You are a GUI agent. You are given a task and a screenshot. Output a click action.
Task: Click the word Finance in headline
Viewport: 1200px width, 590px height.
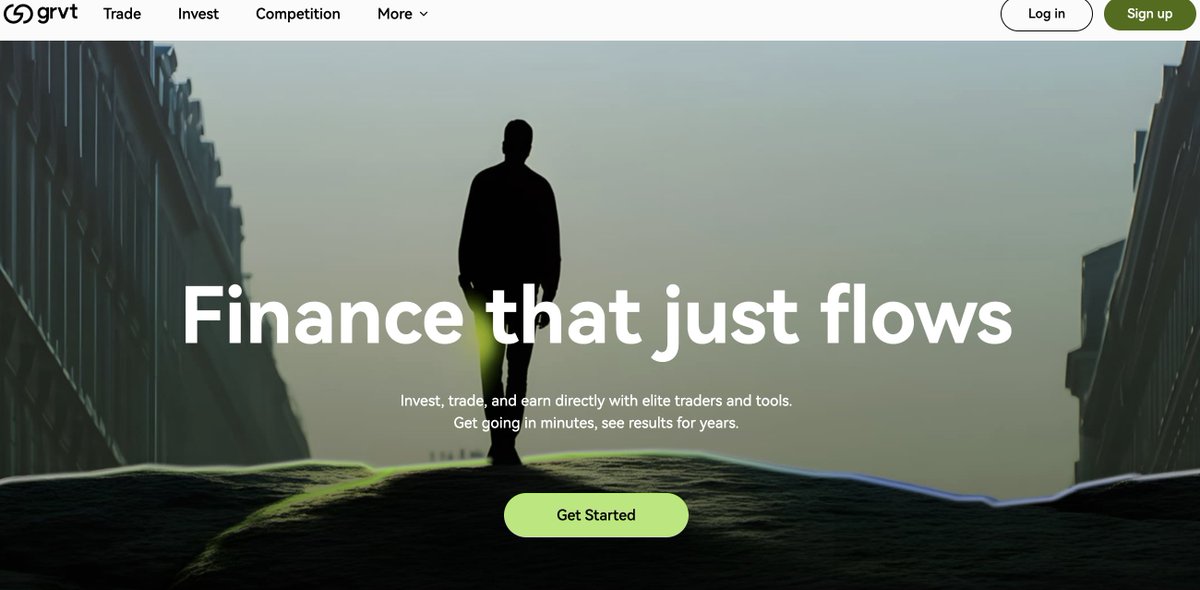322,315
